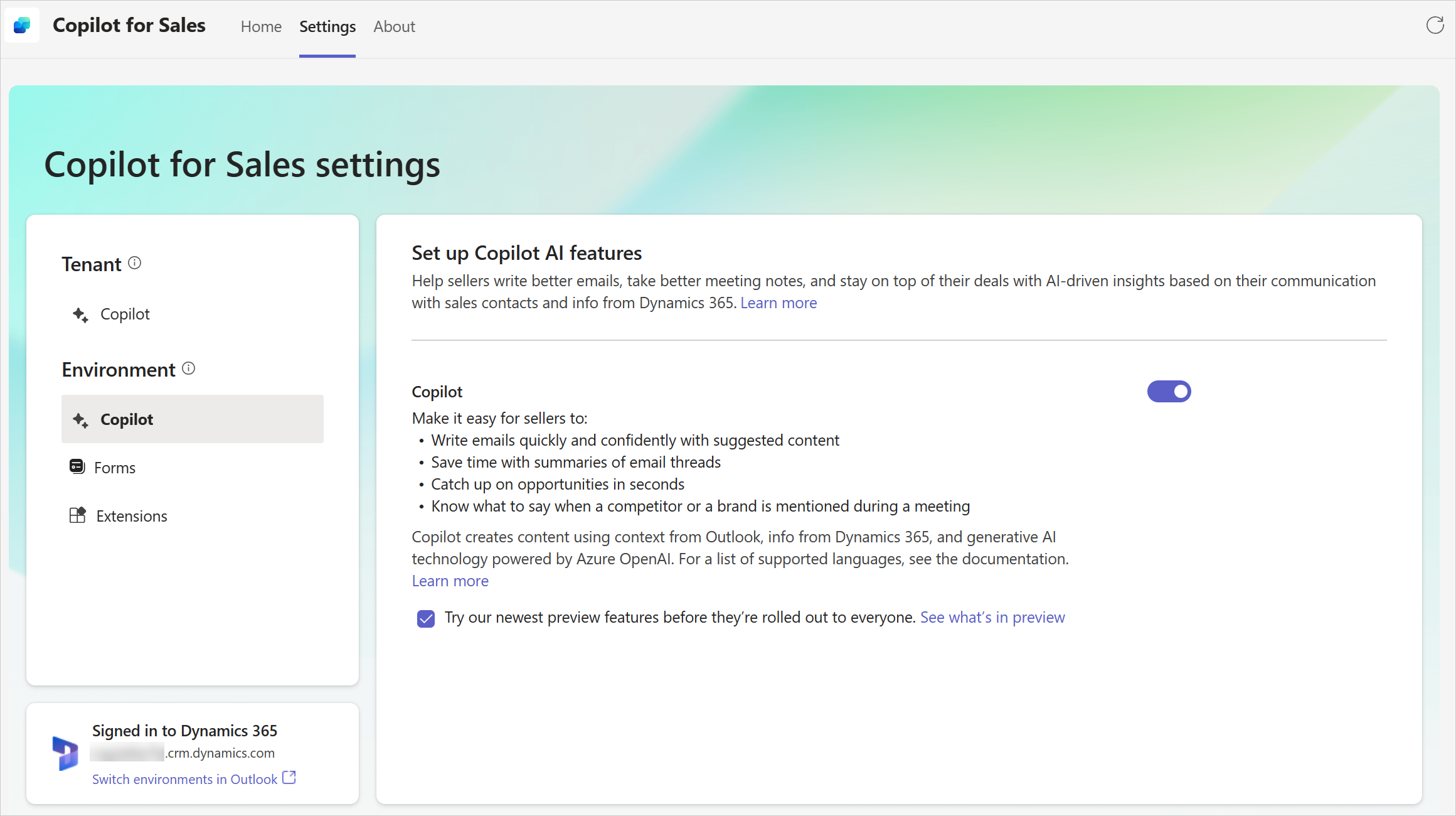
Task: Select the Settings tab
Action: tap(327, 27)
